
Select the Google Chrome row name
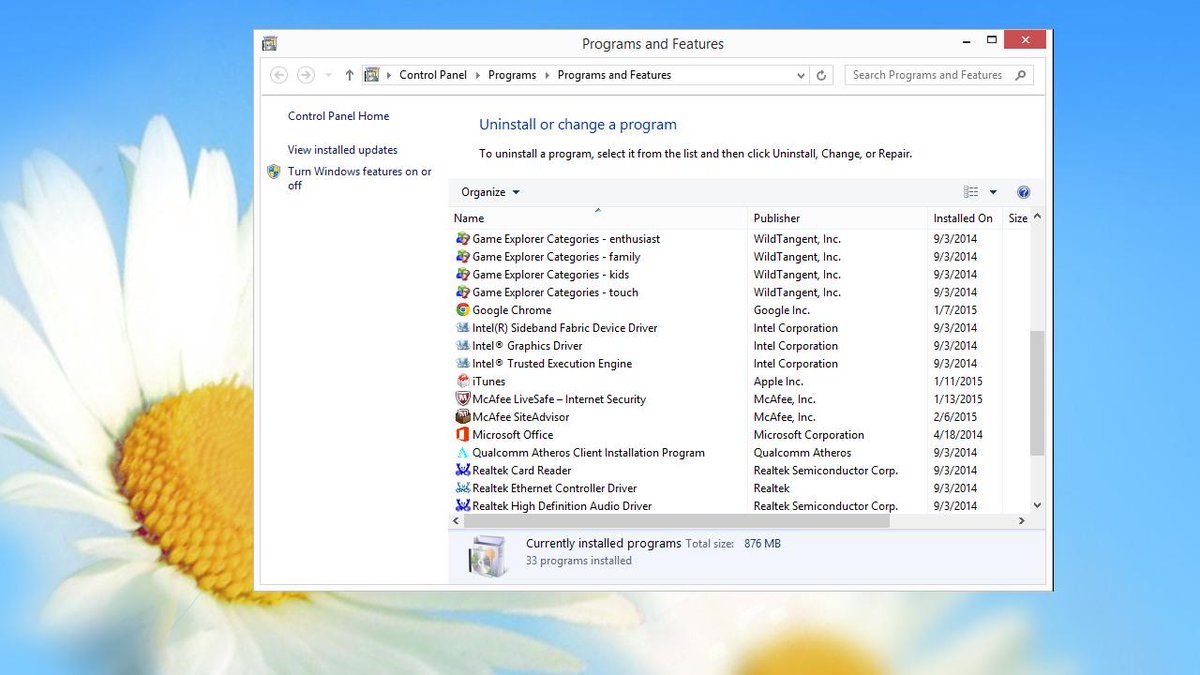tap(512, 310)
